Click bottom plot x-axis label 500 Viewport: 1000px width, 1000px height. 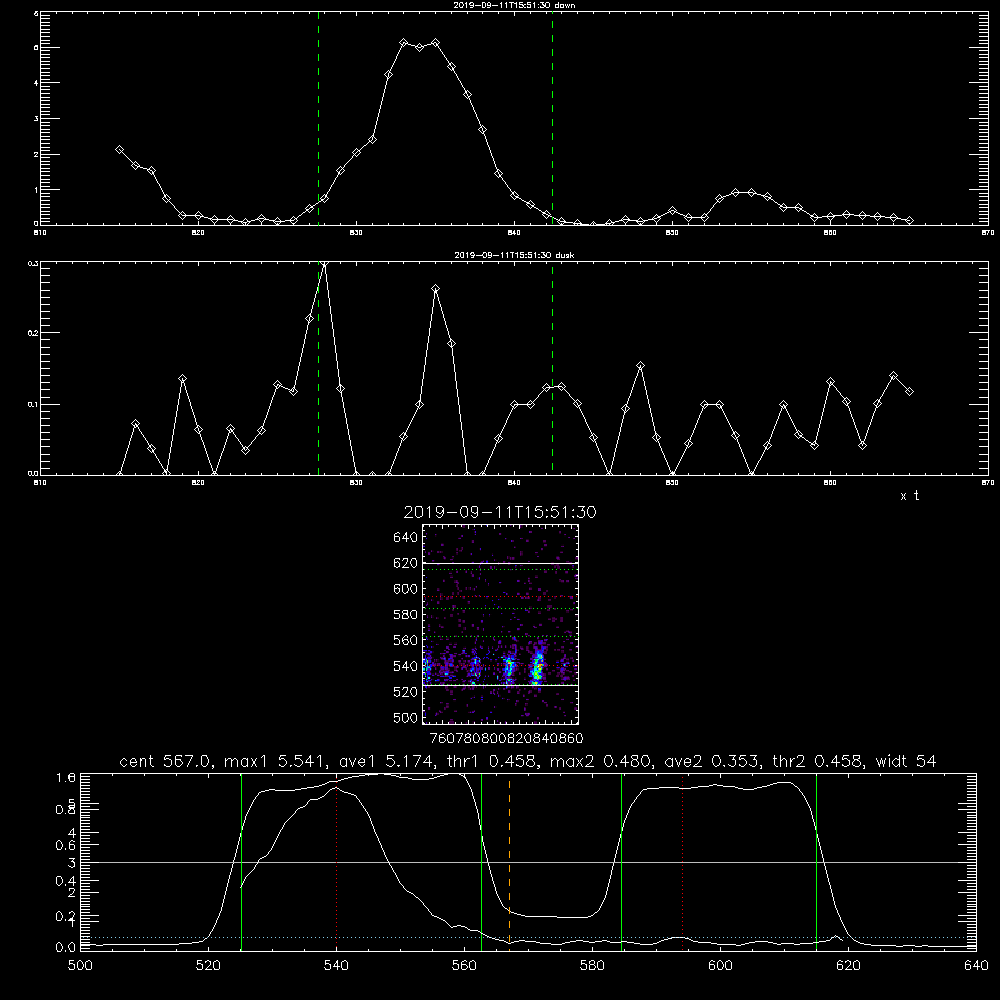(x=80, y=966)
